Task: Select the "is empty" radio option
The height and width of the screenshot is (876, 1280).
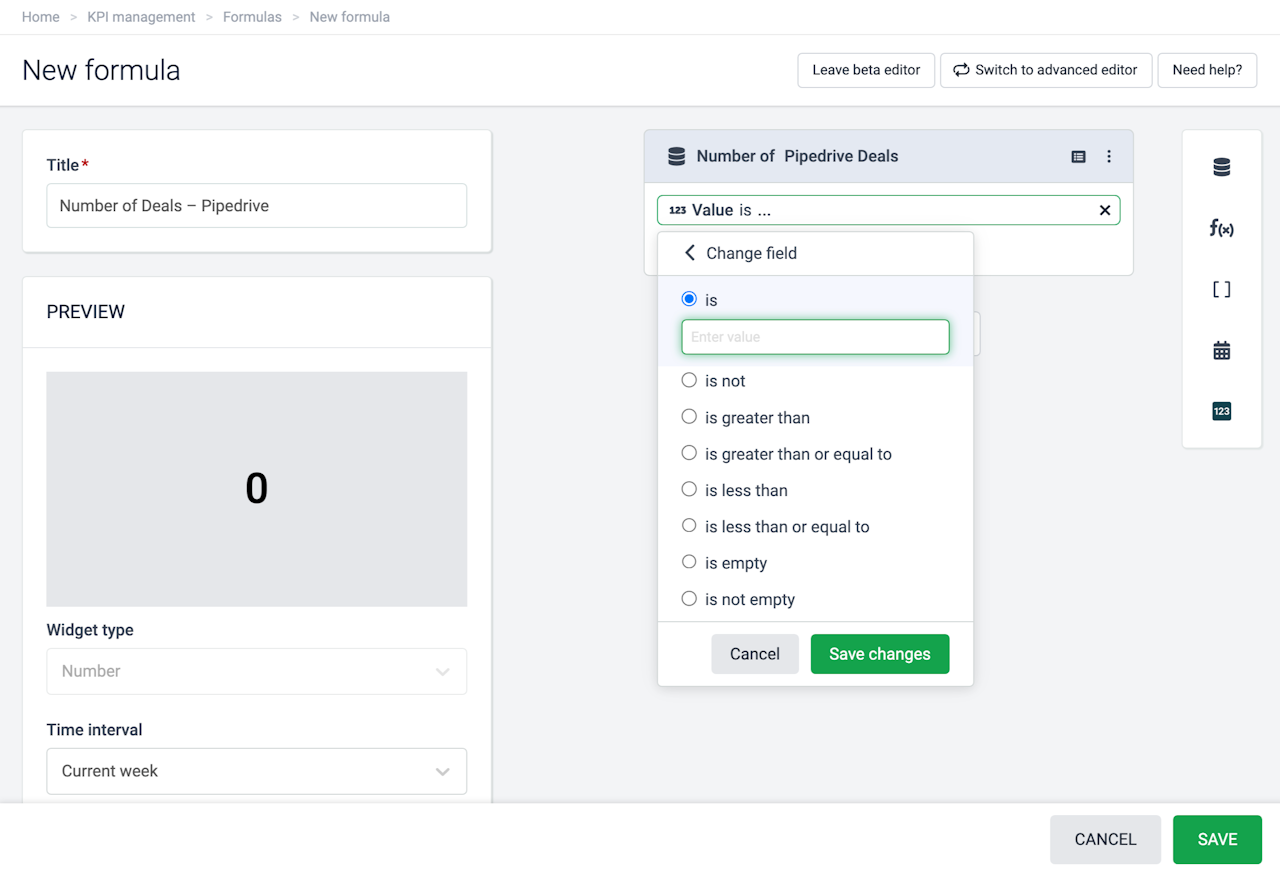Action: click(x=689, y=562)
